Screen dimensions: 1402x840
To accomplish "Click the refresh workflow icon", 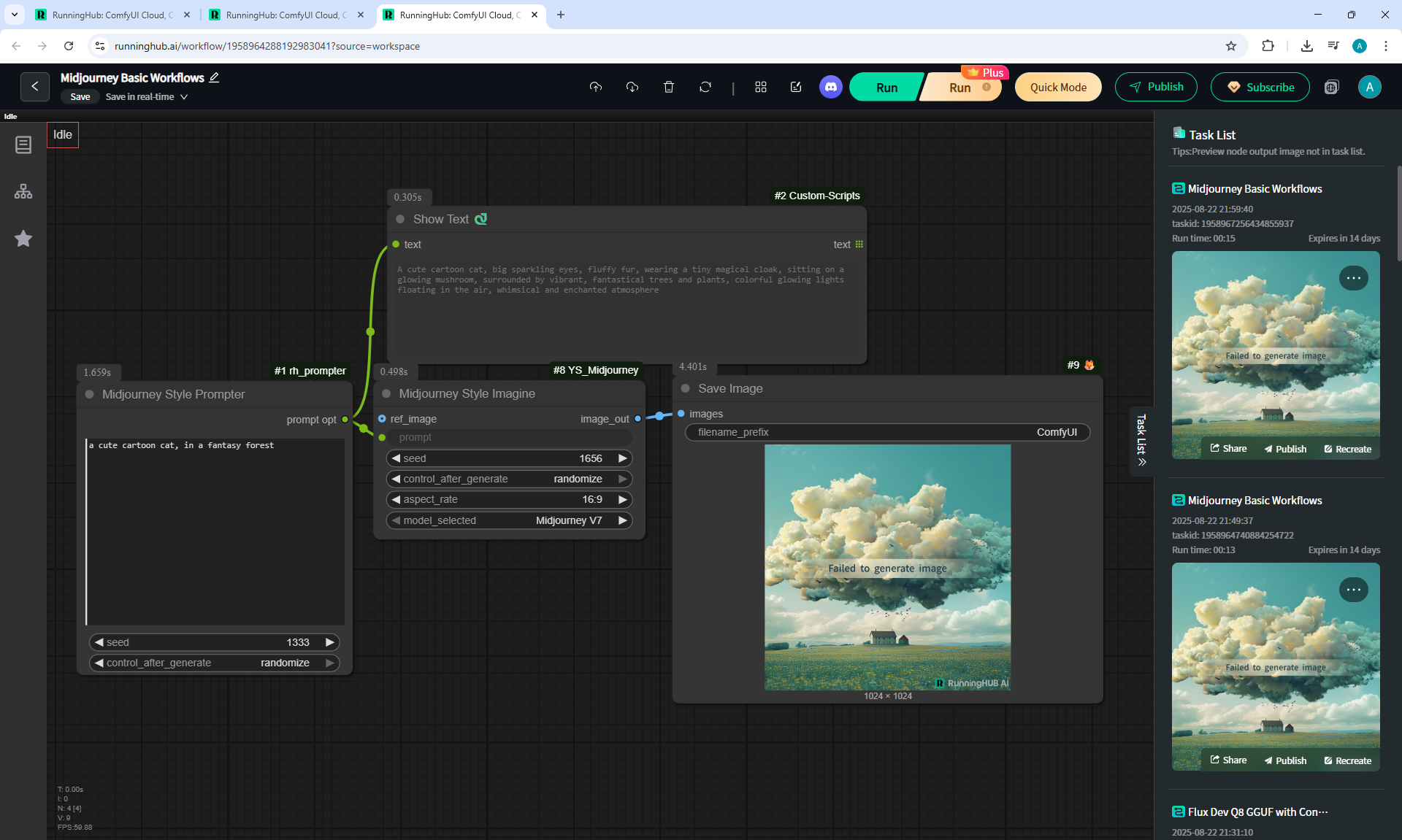I will tap(705, 87).
